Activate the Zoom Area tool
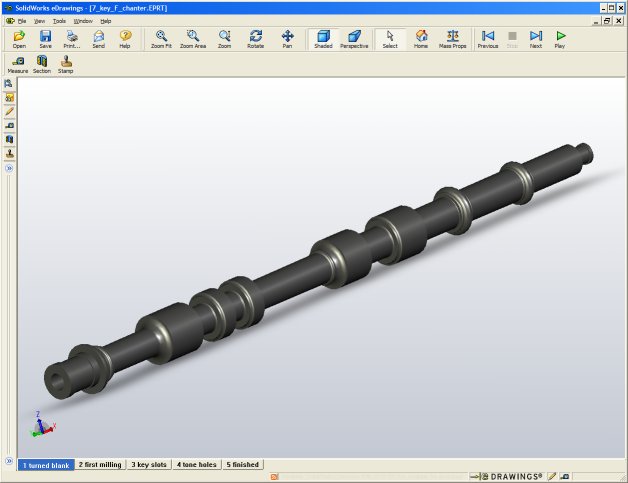 193,38
